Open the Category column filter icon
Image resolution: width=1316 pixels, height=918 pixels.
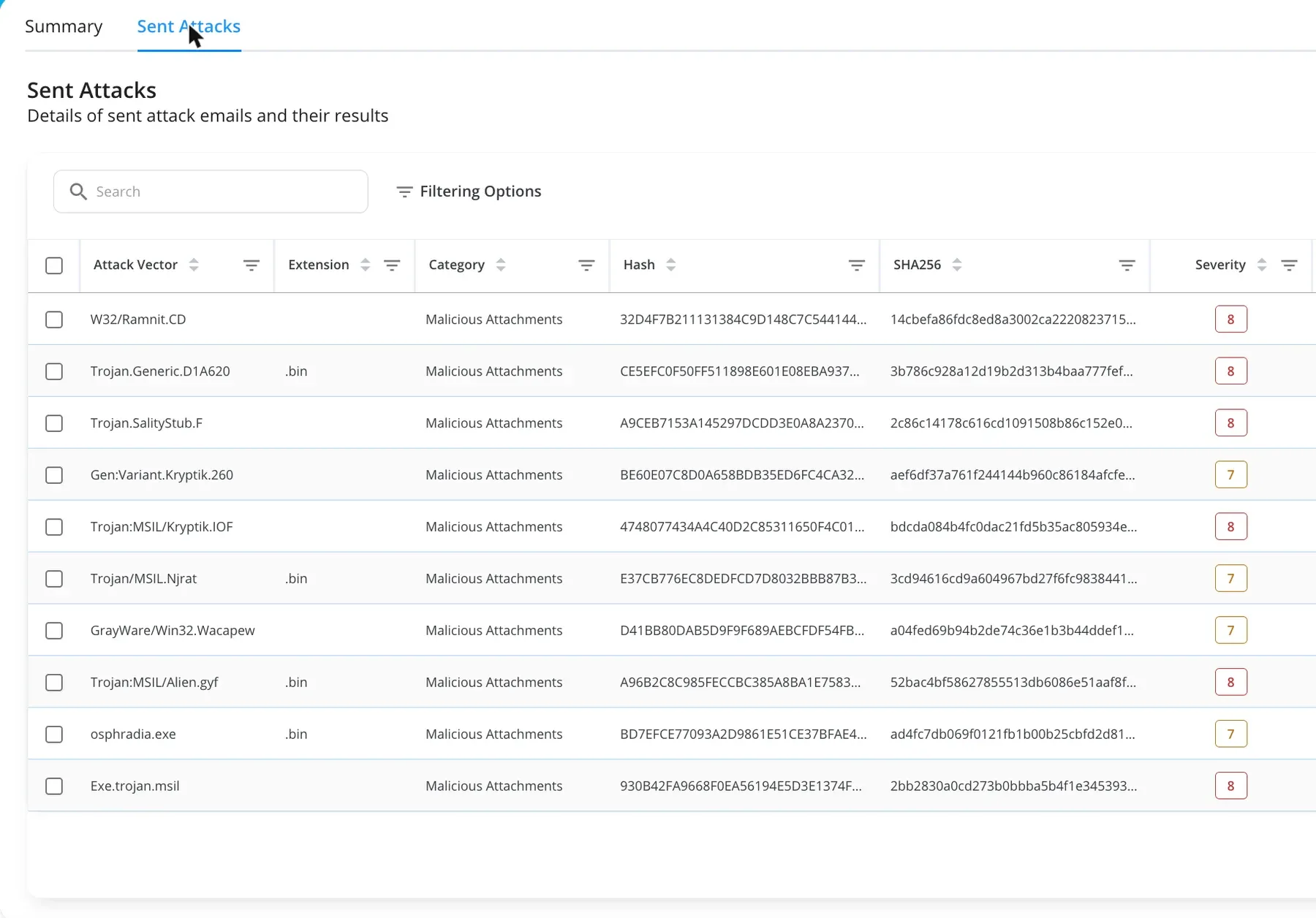586,265
